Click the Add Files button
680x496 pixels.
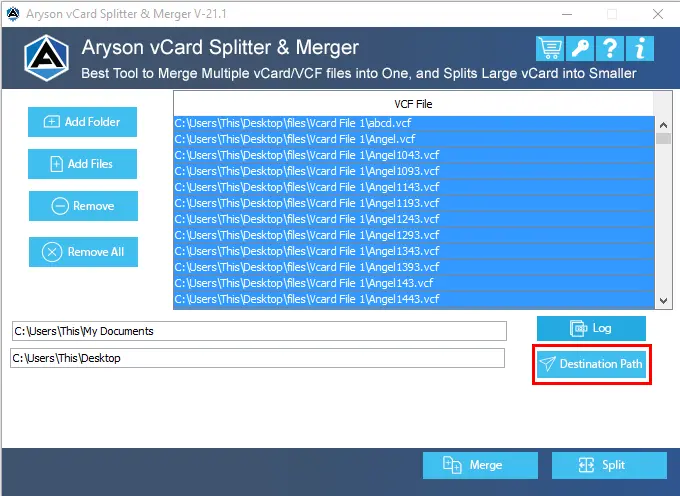point(82,164)
